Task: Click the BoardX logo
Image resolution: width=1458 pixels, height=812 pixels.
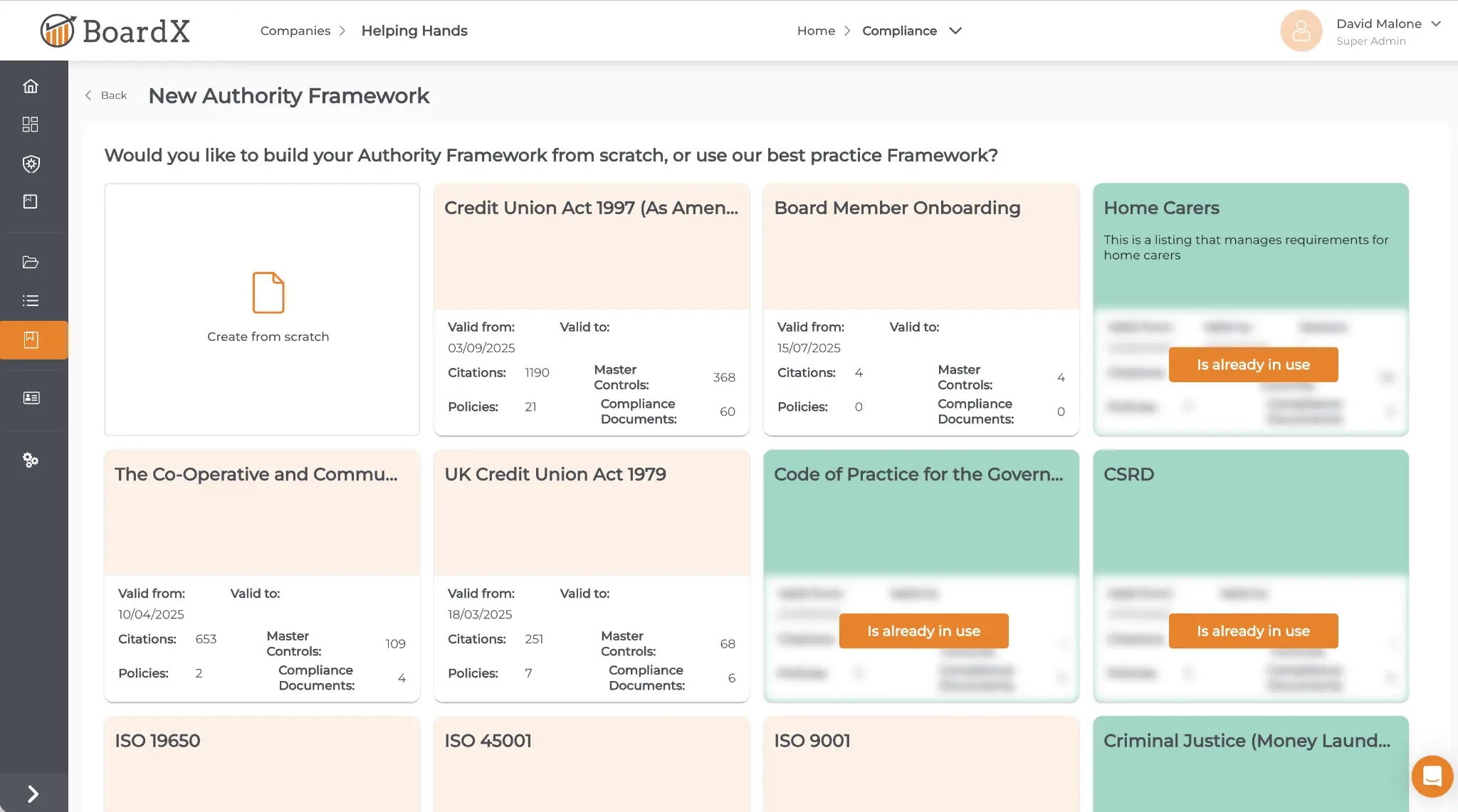Action: point(115,31)
